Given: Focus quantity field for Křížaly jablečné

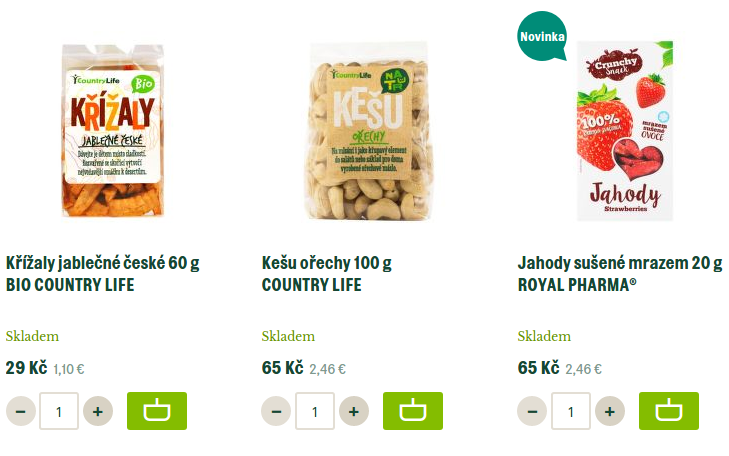Looking at the screenshot, I should pos(59,411).
